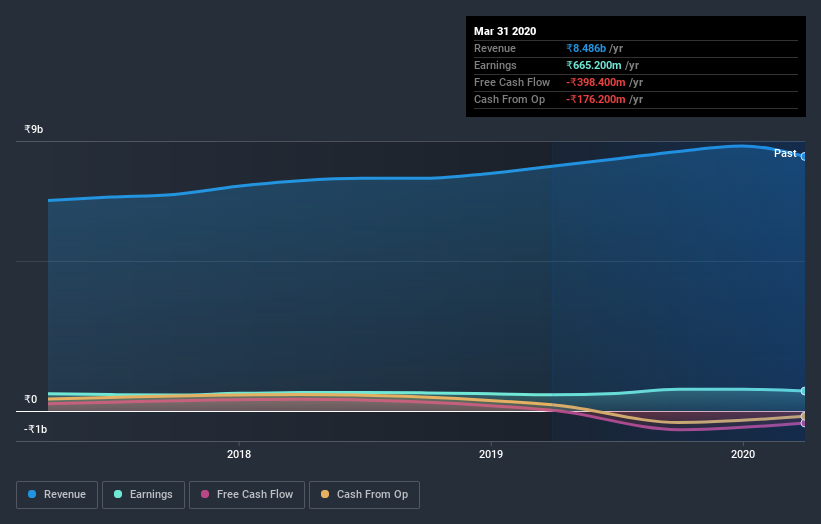Click the 2019 x-axis label
This screenshot has width=821, height=524.
(x=491, y=454)
